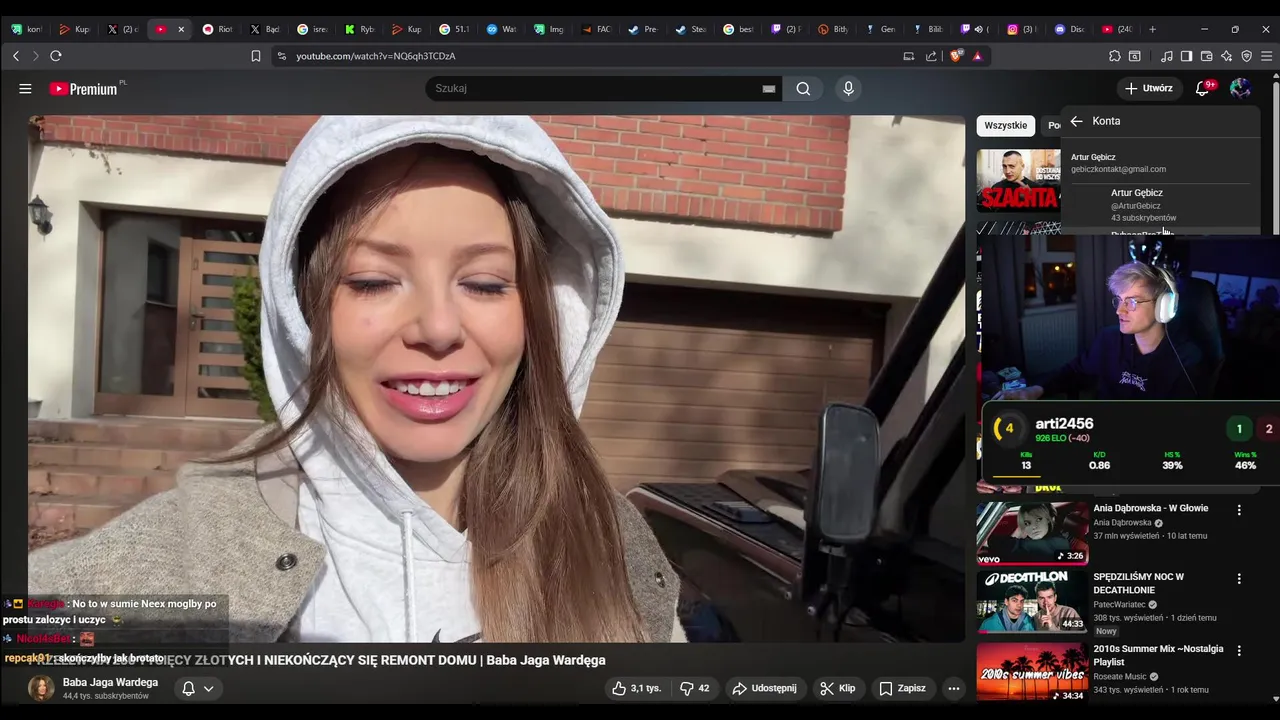Screen dimensions: 1280x720
Task: Open options menu for 2010s Summer Mix
Action: (1239, 650)
